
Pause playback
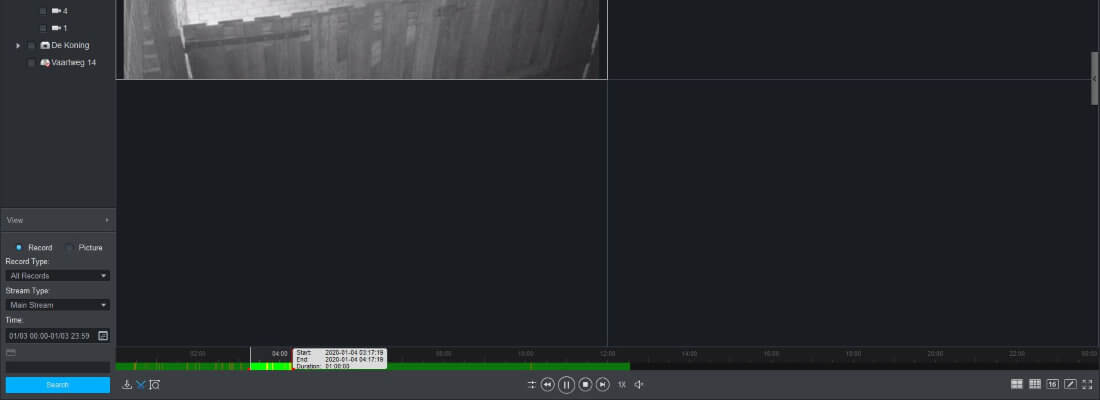click(566, 384)
